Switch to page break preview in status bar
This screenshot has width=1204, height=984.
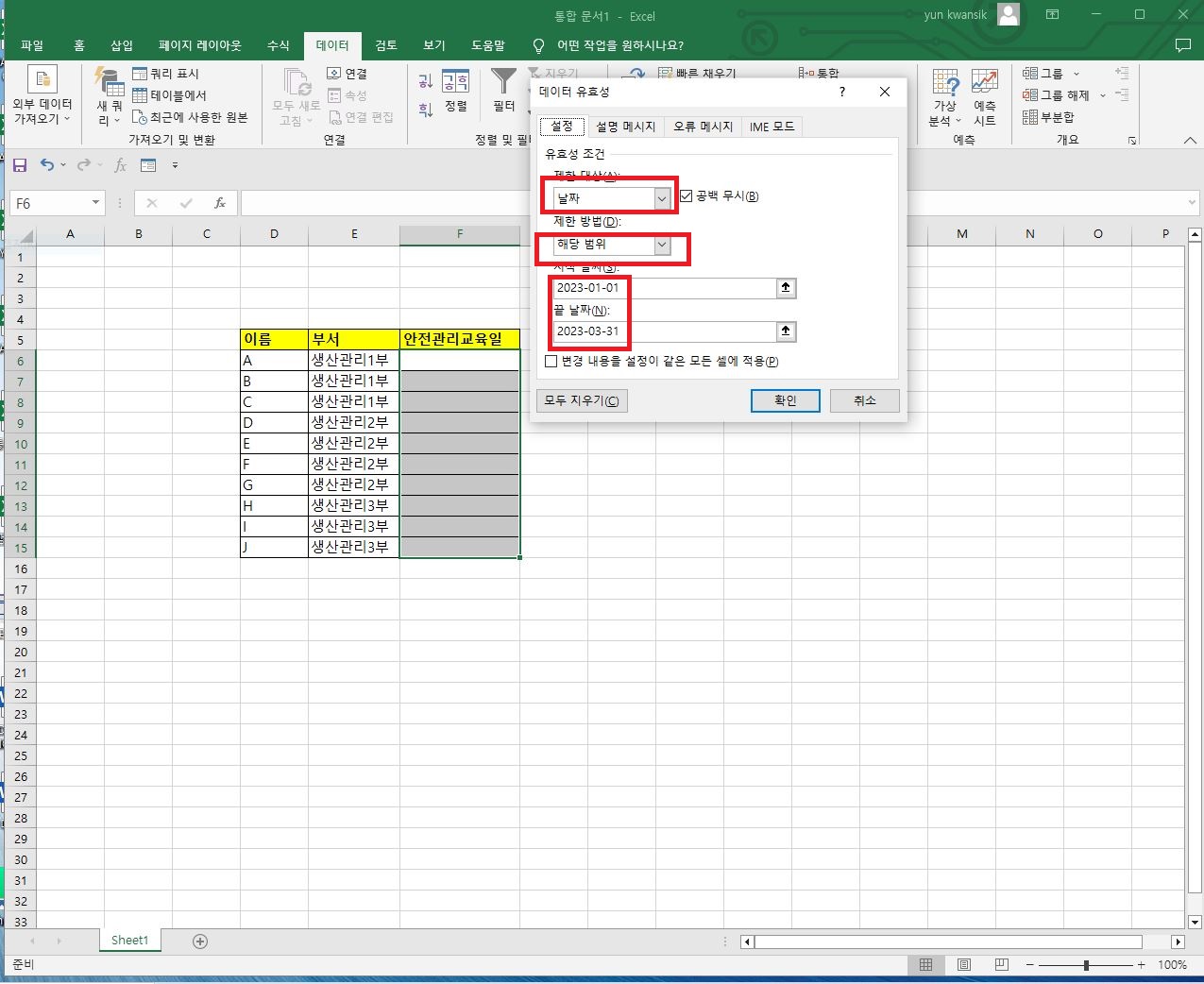(x=1002, y=965)
